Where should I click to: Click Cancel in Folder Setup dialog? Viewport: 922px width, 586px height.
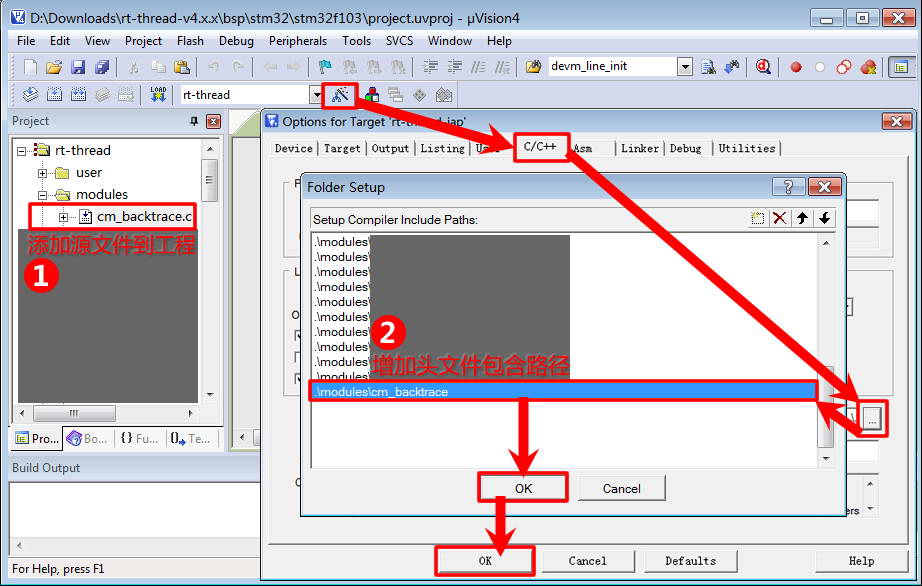pyautogui.click(x=621, y=488)
